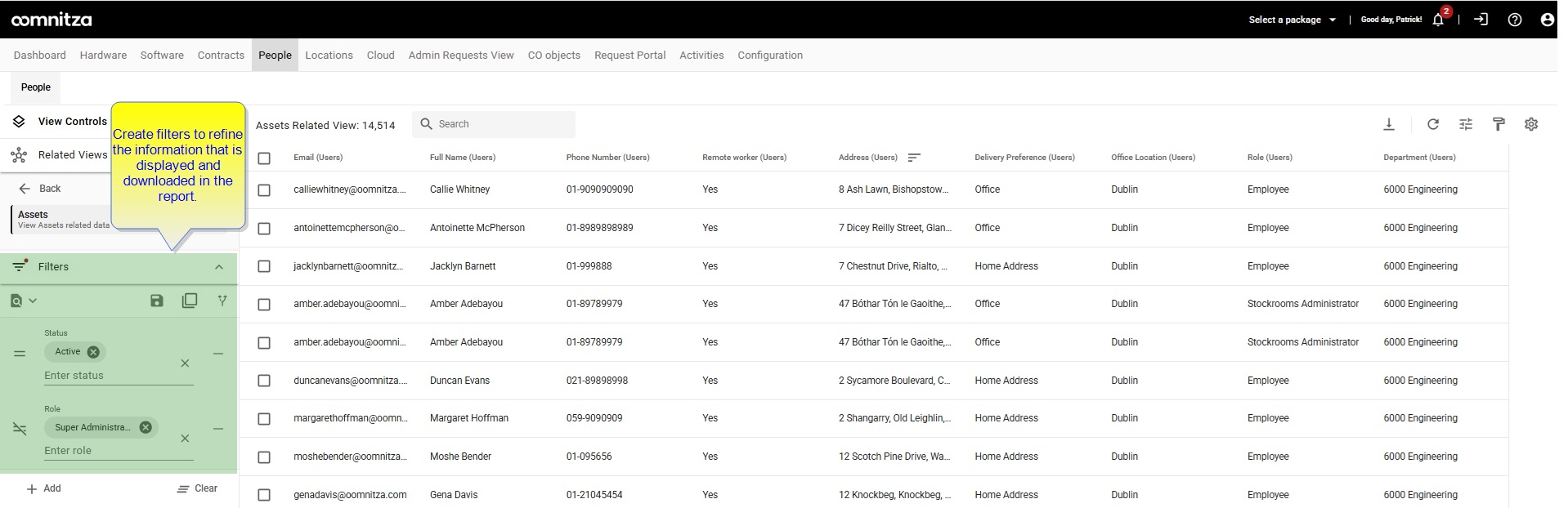
Task: Change the Status equals operator icon
Action: click(20, 354)
